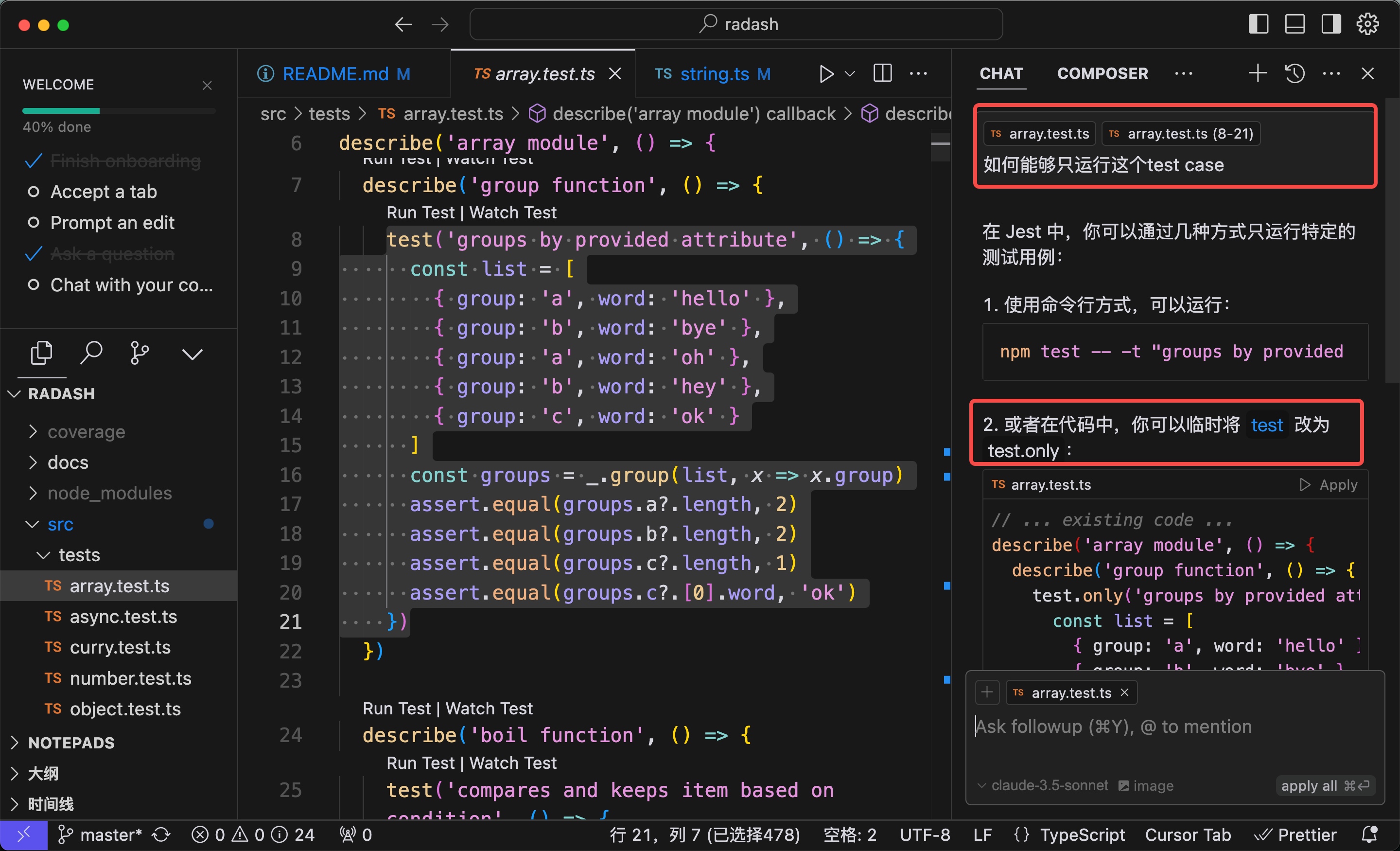This screenshot has width=1400, height=851.
Task: Open the Search view icon in sidebar
Action: pos(91,353)
